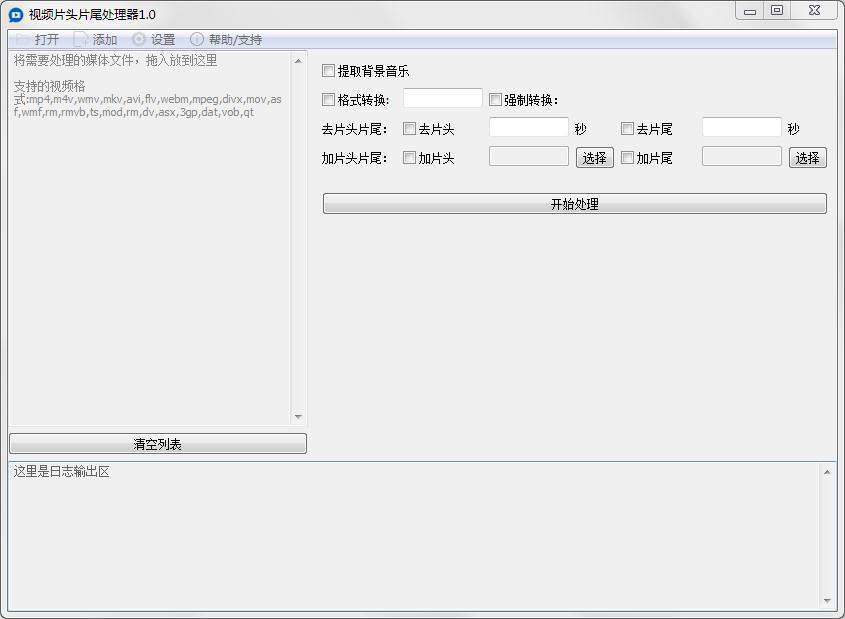Image resolution: width=845 pixels, height=619 pixels.
Task: Enable the 提取背景音乐 checkbox
Action: click(x=328, y=71)
